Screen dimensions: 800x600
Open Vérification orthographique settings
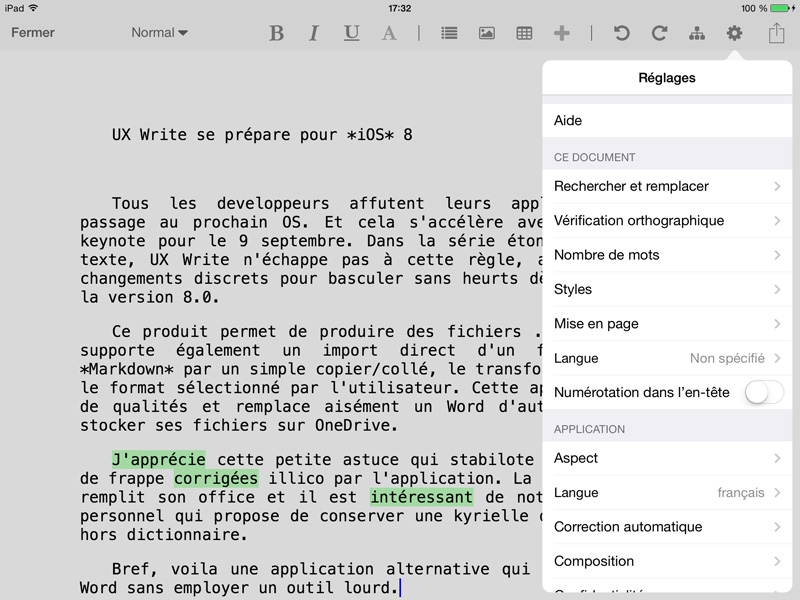pyautogui.click(x=667, y=220)
